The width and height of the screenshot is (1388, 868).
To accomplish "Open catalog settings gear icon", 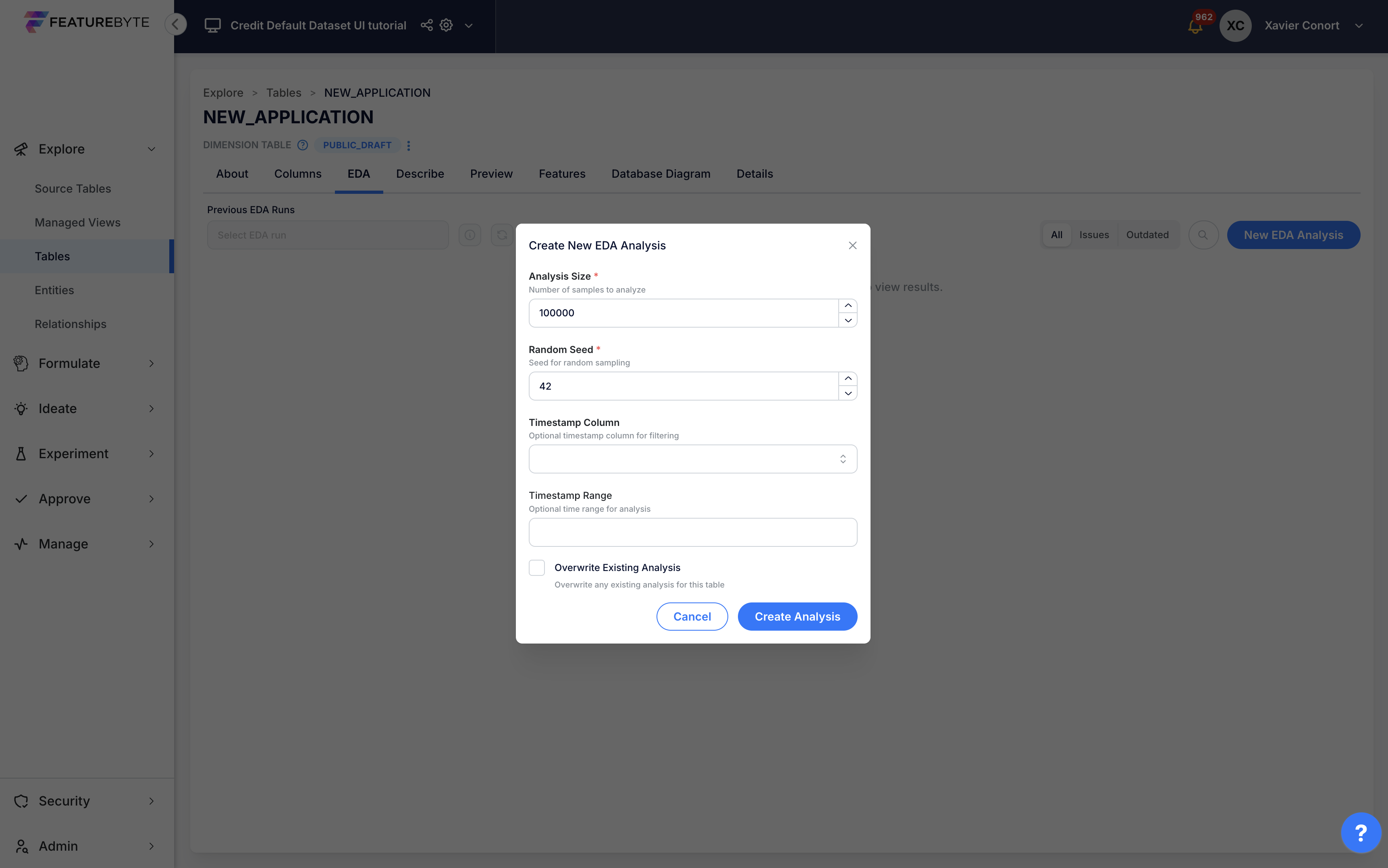I will coord(446,25).
